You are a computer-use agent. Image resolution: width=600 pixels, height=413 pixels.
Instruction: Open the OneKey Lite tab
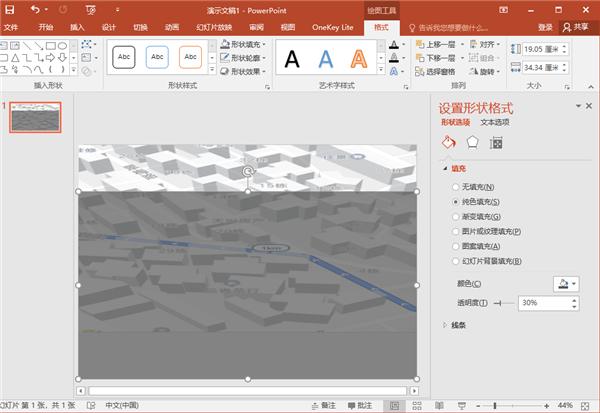333,27
